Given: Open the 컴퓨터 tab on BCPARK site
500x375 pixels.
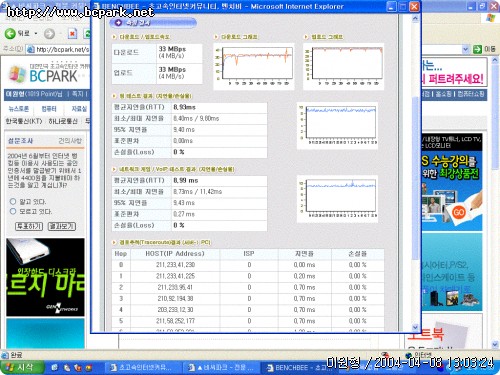Looking at the screenshot, I should 49,109.
